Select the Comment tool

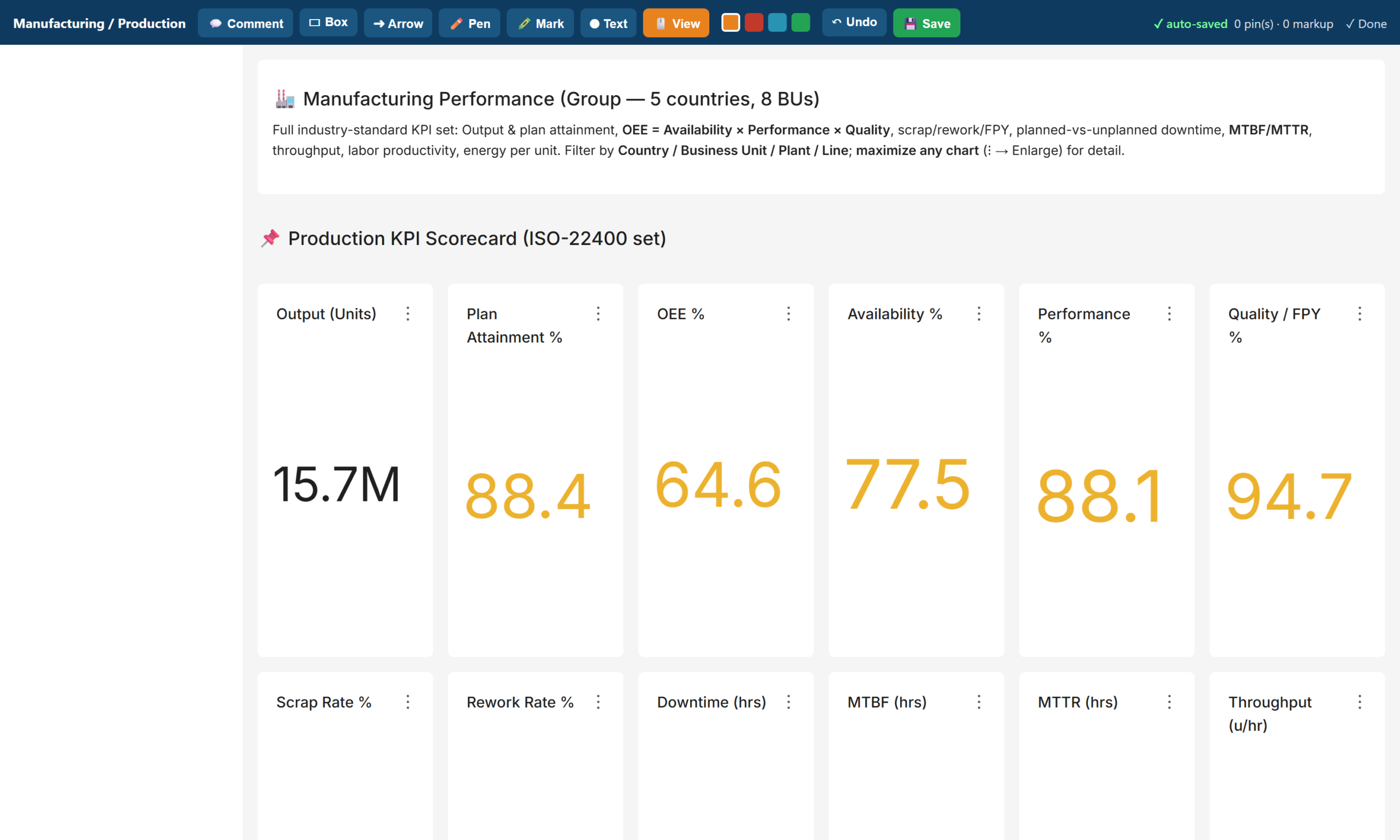point(245,23)
